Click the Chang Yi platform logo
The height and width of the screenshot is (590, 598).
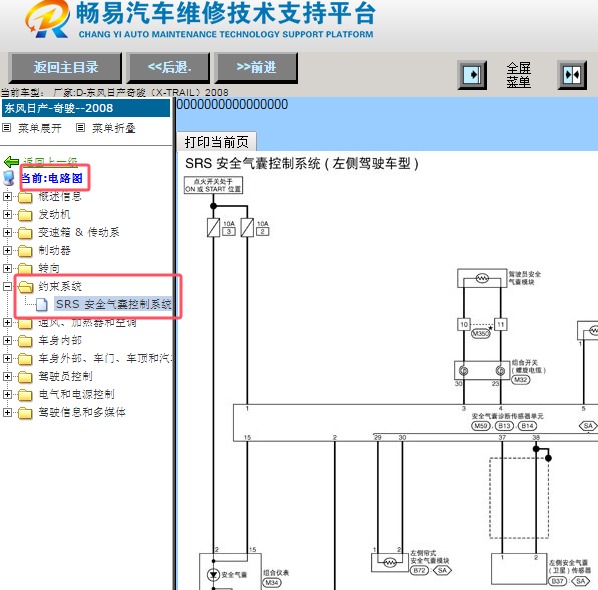pyautogui.click(x=48, y=19)
